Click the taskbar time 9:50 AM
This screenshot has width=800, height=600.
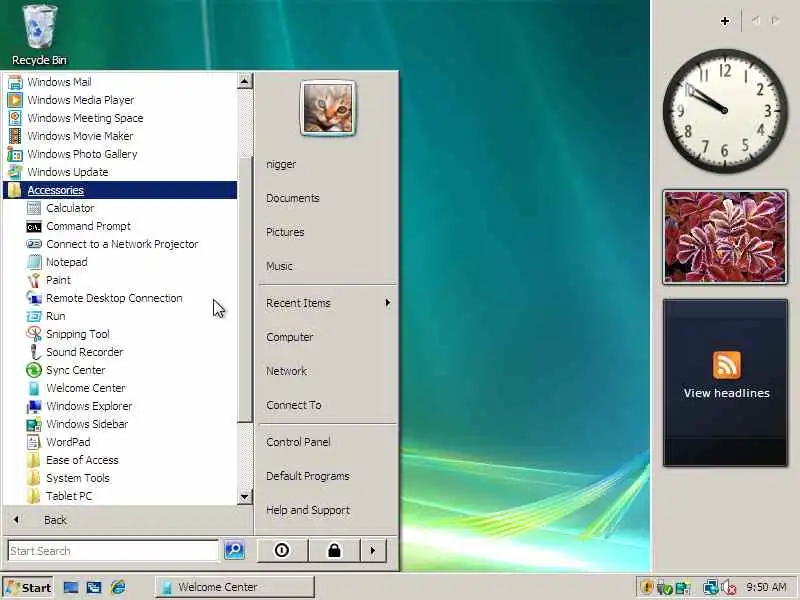(766, 587)
